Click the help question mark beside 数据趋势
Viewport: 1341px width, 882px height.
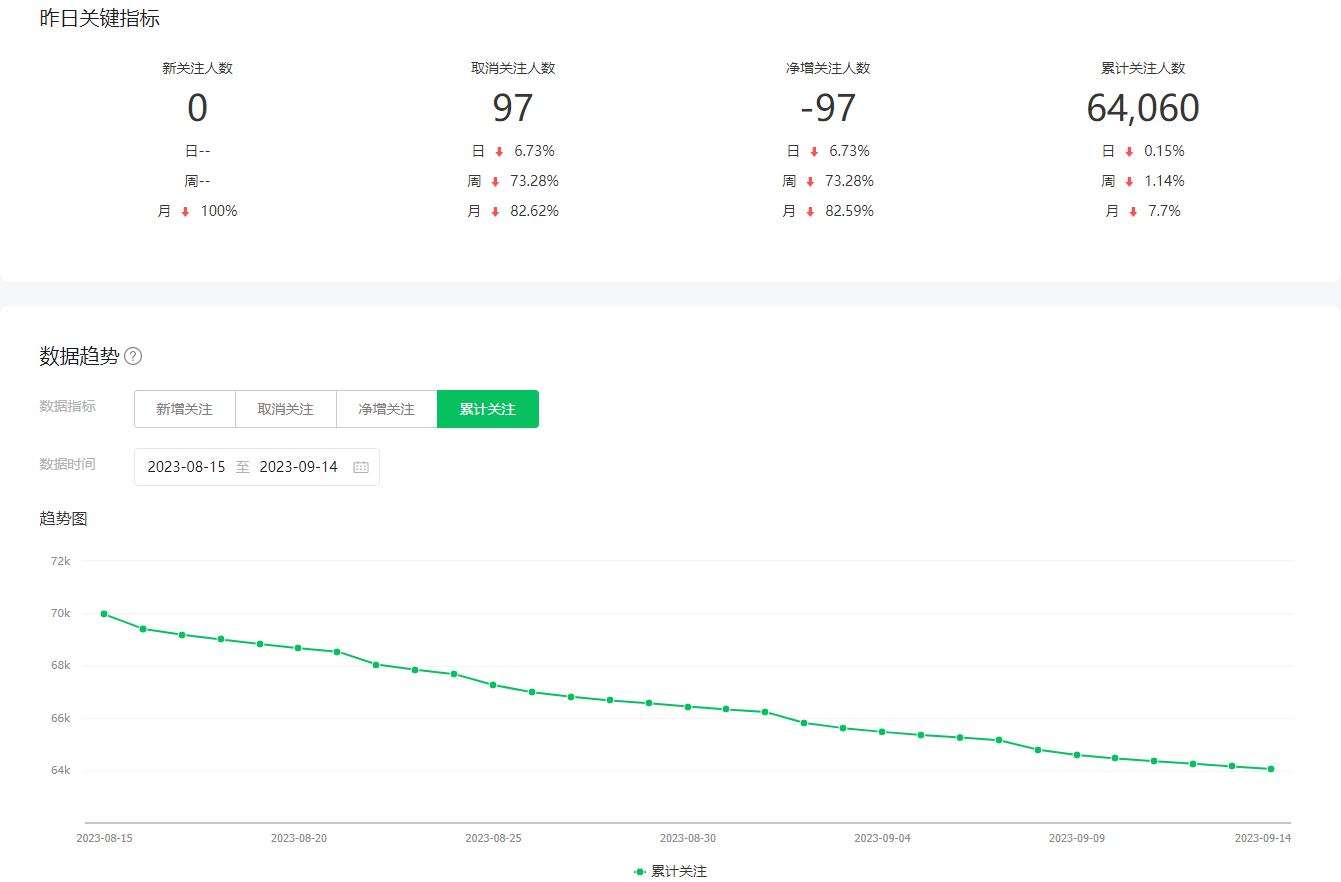click(133, 356)
